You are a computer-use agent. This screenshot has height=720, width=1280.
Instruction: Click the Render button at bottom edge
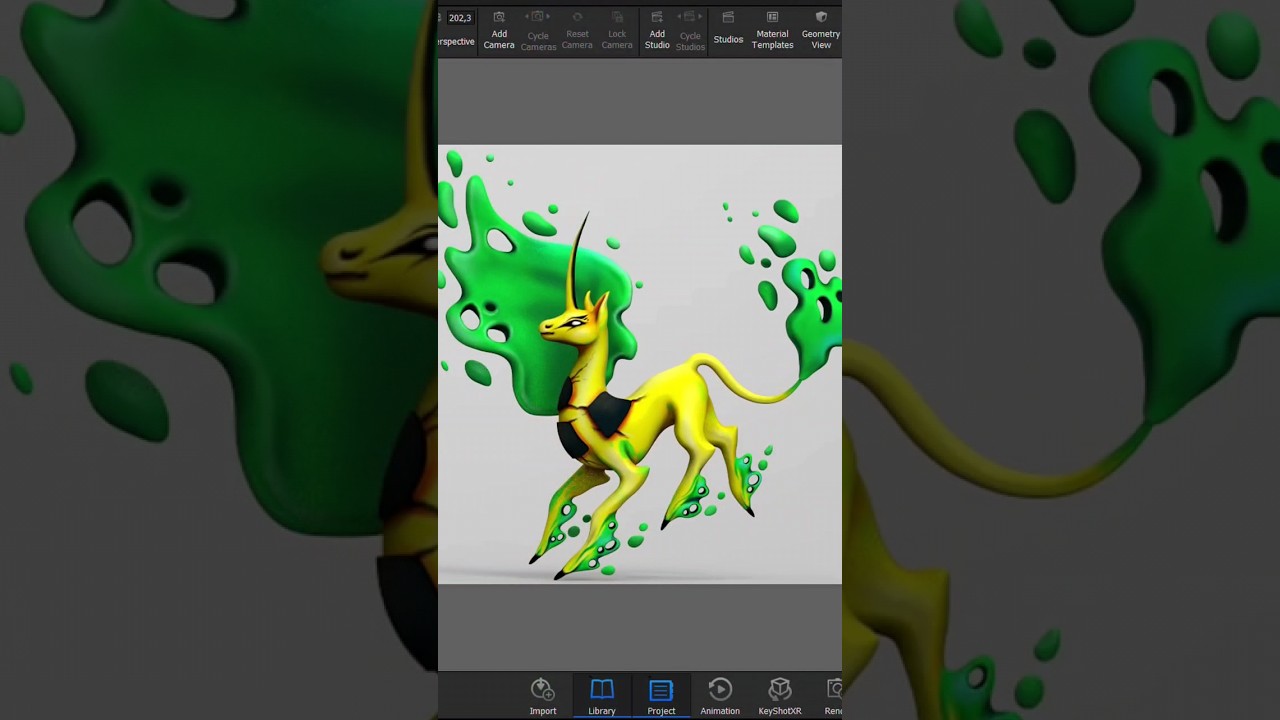pos(832,696)
